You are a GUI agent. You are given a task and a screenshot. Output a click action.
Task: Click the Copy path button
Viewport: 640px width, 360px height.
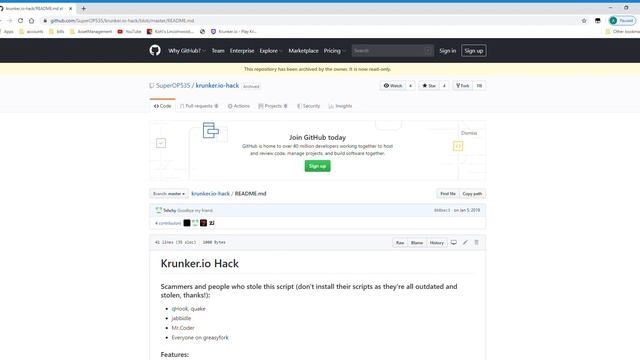[x=472, y=193]
